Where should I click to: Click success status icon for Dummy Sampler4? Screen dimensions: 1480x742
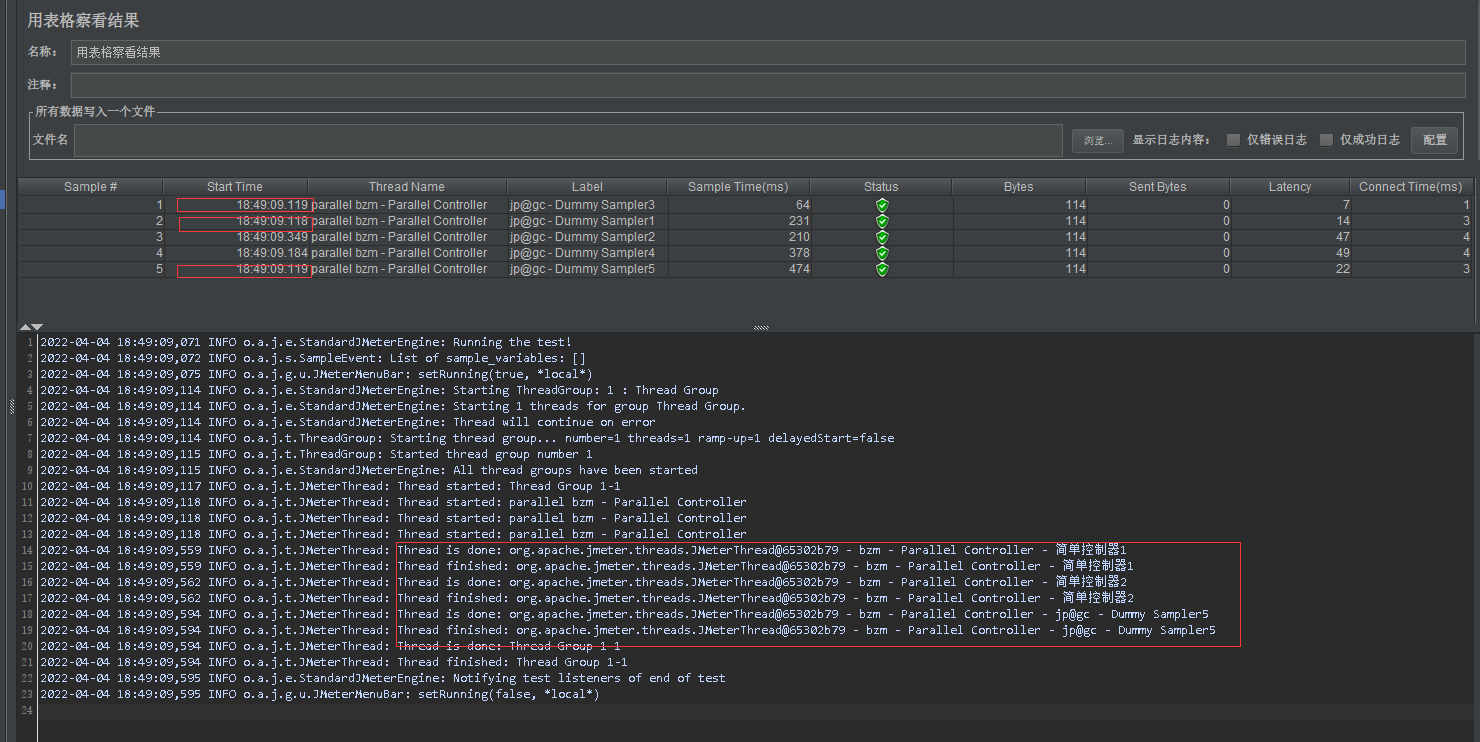(x=882, y=253)
